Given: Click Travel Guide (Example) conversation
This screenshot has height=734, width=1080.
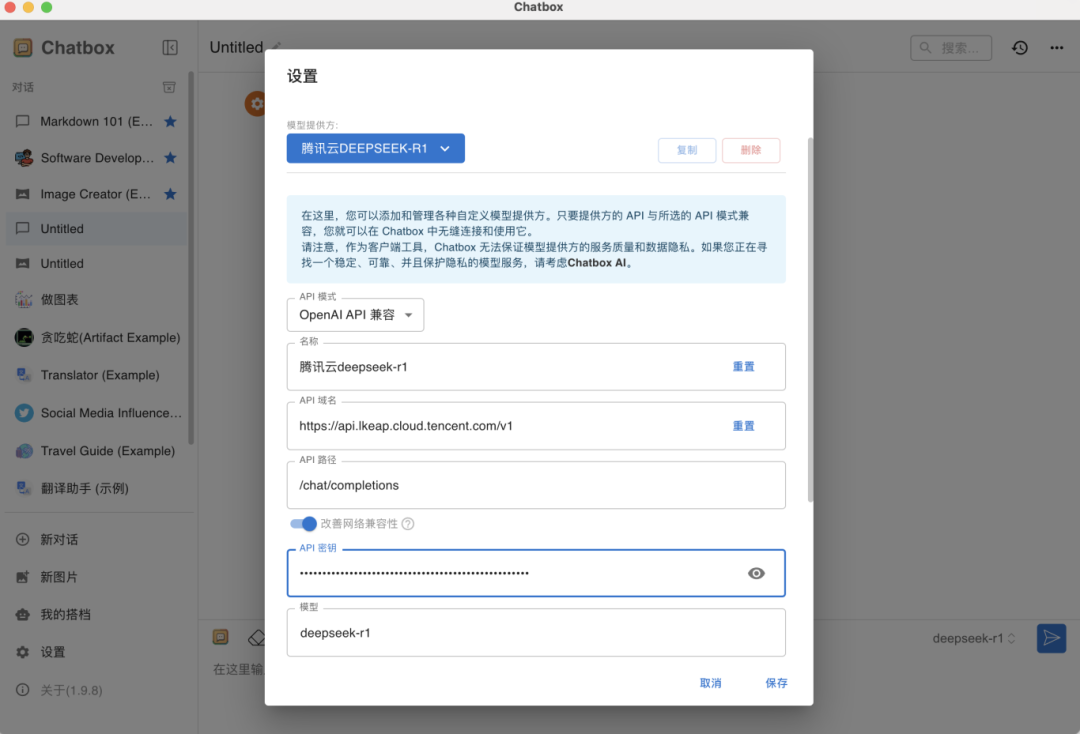Looking at the screenshot, I should click(96, 451).
